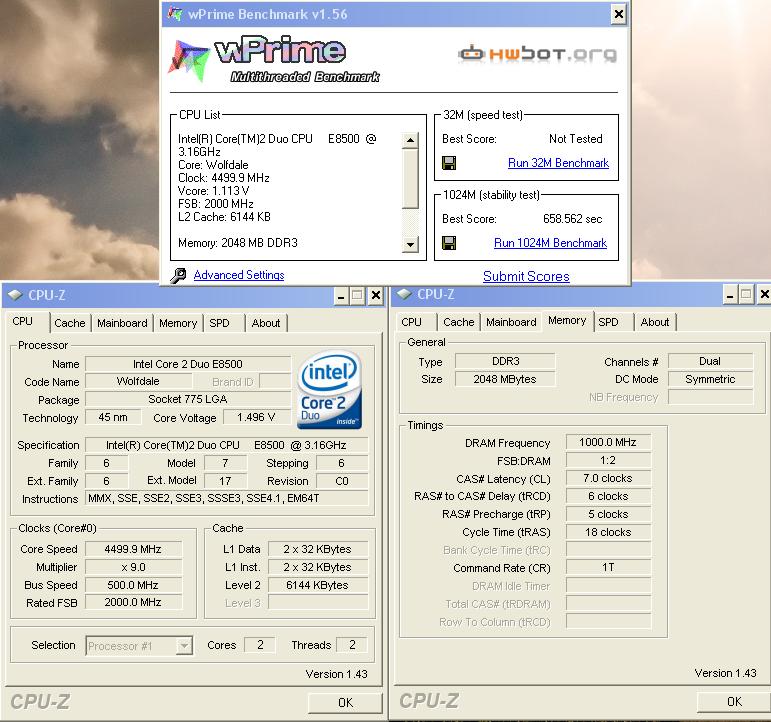This screenshot has width=771, height=722.
Task: Click the DC Mode Symmetric field
Action: pyautogui.click(x=710, y=379)
